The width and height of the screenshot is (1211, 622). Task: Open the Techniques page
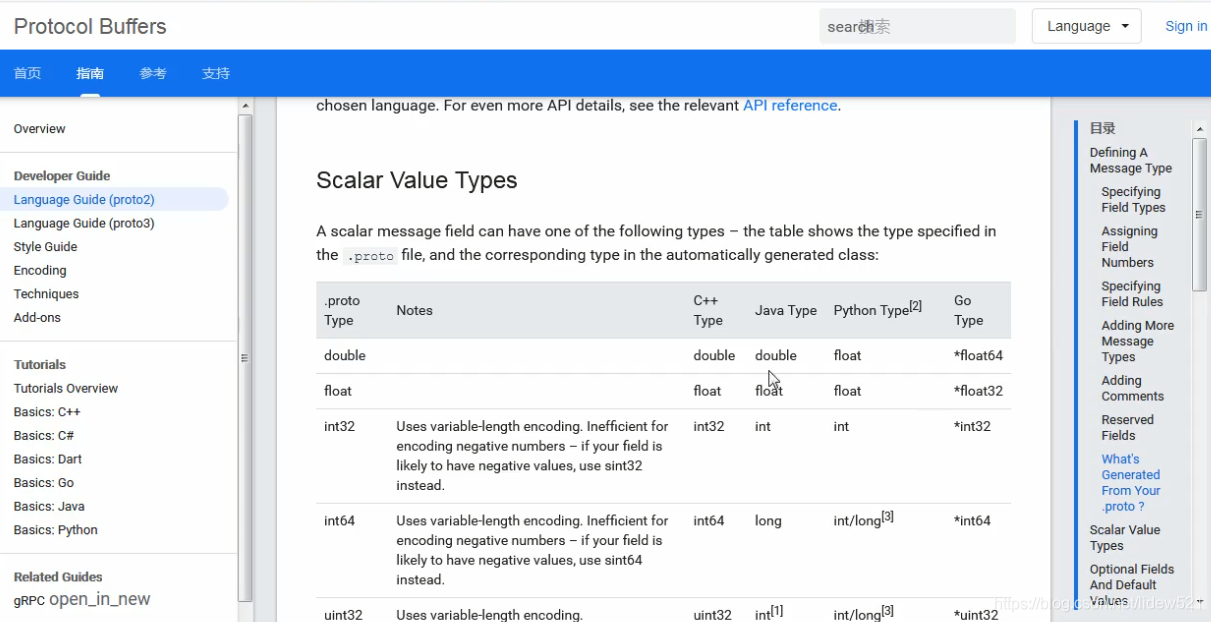[x=46, y=294]
